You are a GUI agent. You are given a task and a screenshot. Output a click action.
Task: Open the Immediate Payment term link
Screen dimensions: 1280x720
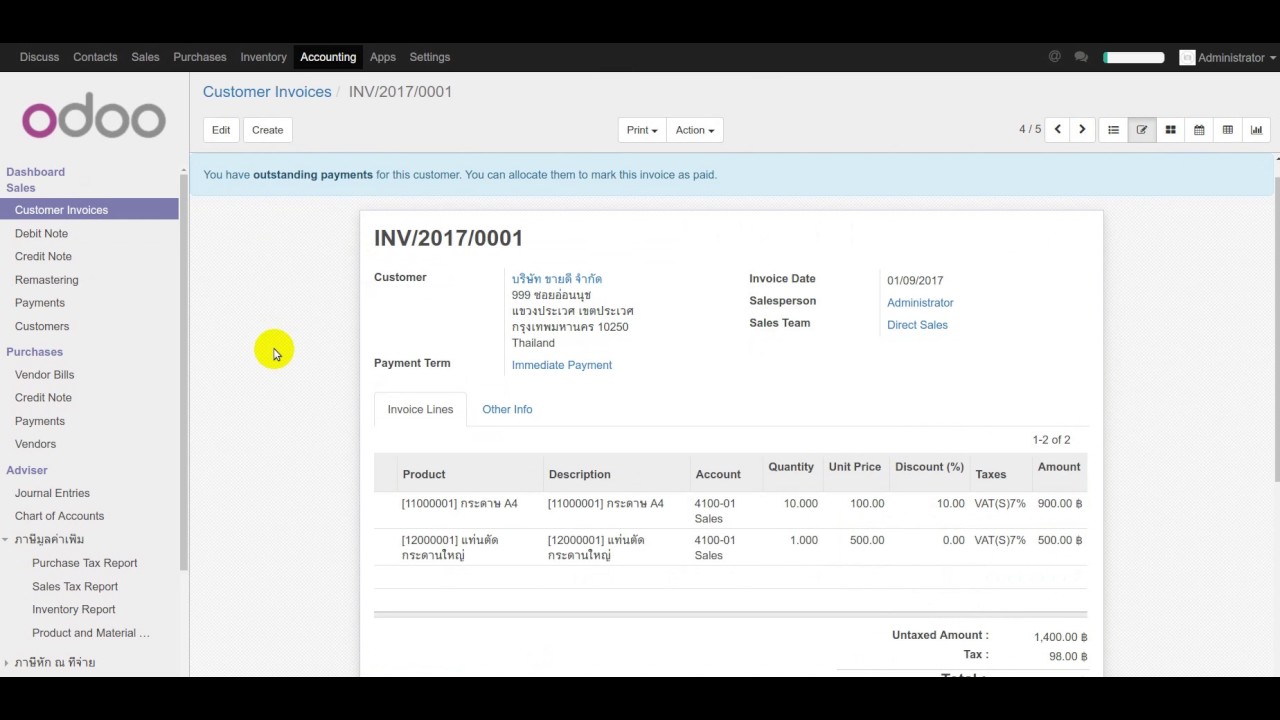(x=562, y=365)
